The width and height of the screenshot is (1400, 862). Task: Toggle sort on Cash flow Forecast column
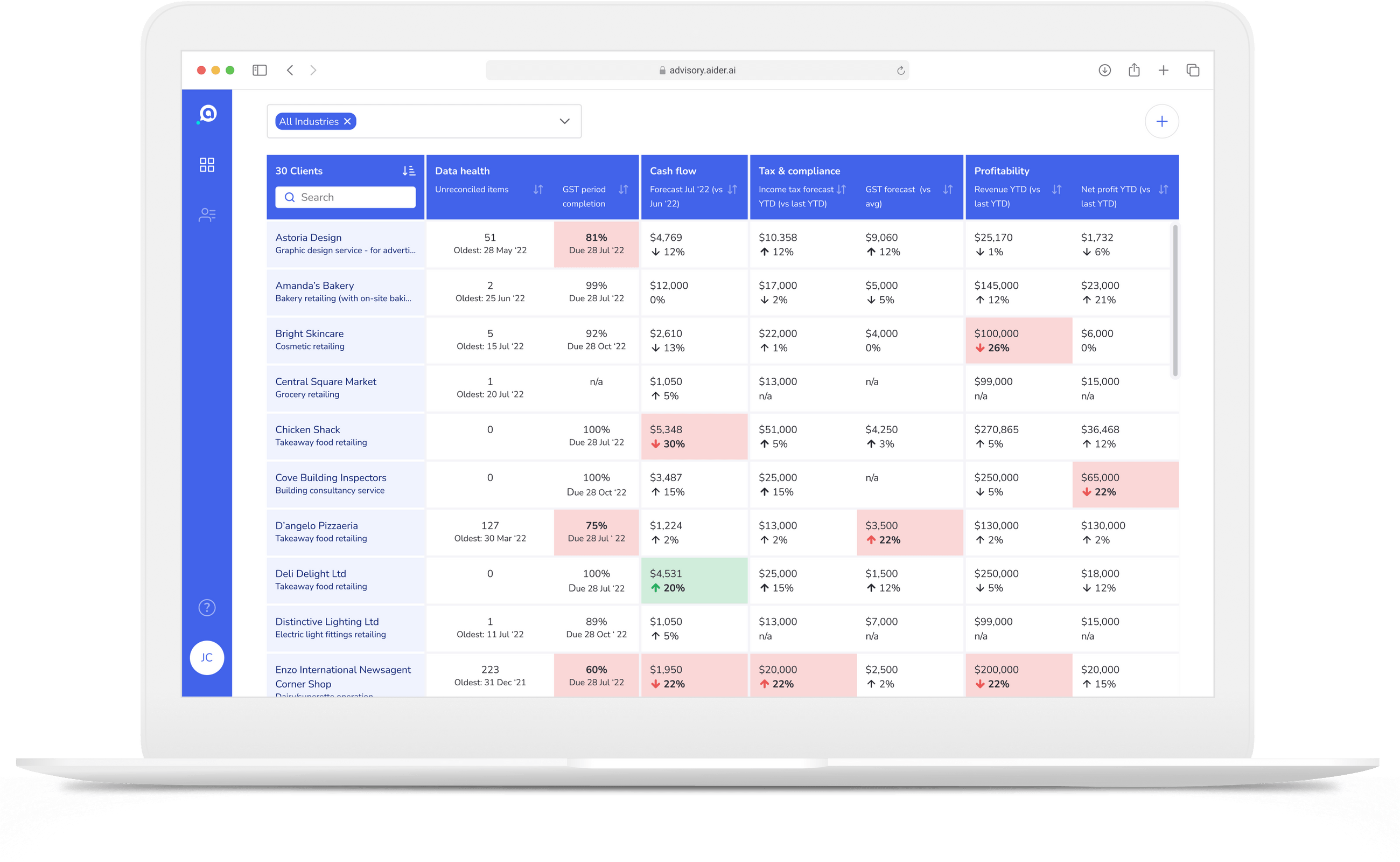(732, 189)
